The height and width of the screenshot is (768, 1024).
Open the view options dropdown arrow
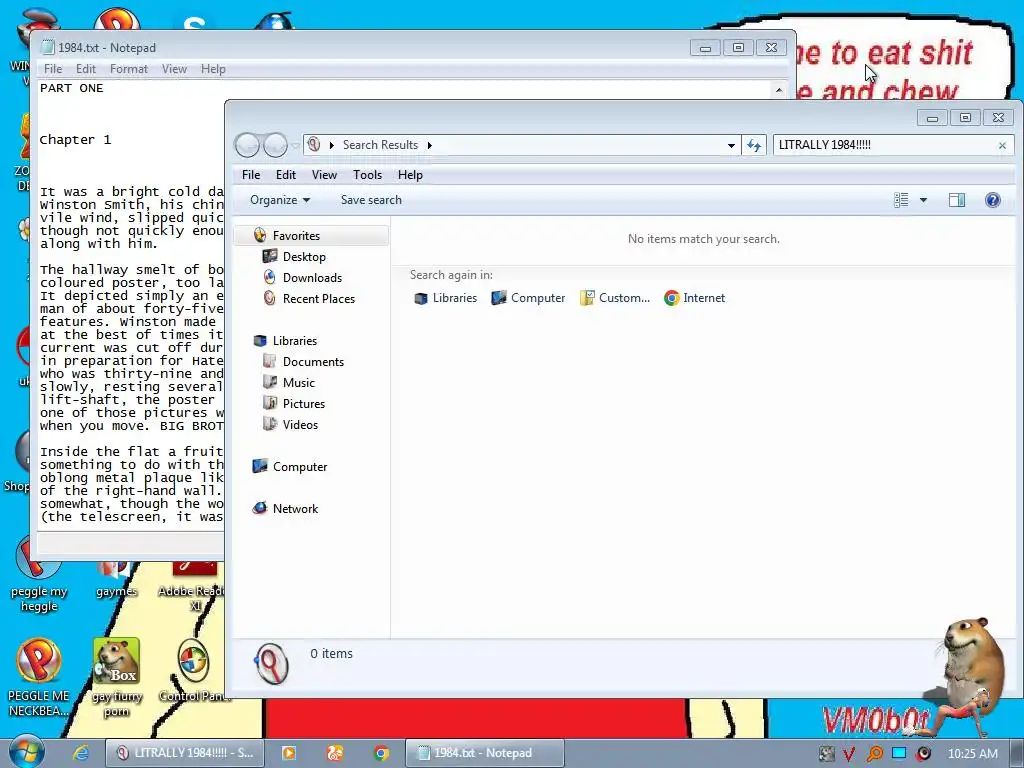pyautogui.click(x=923, y=200)
